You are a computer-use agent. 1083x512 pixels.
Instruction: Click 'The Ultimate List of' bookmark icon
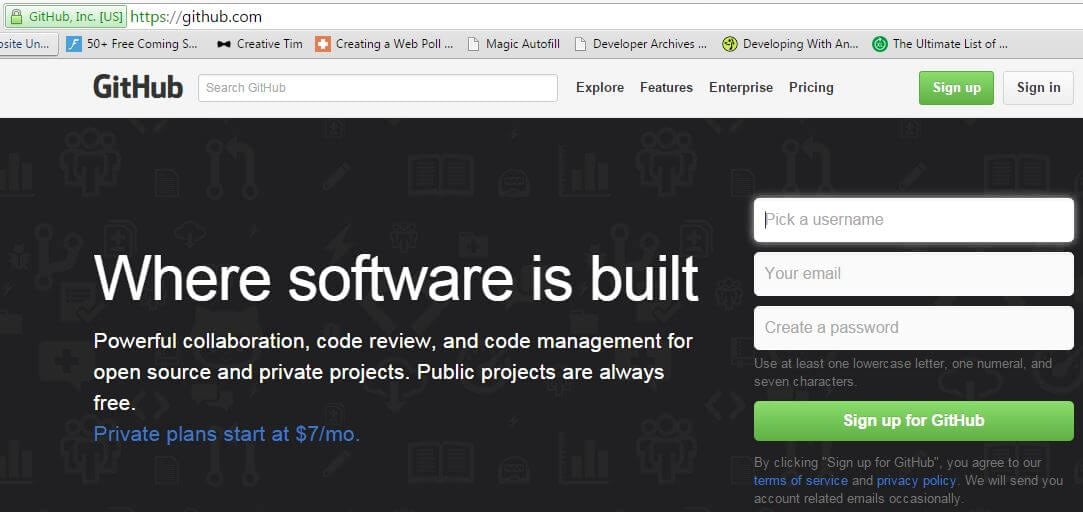(x=879, y=44)
